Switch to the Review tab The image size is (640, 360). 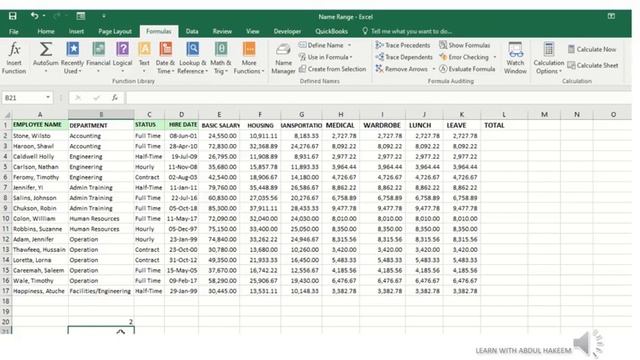(222, 31)
